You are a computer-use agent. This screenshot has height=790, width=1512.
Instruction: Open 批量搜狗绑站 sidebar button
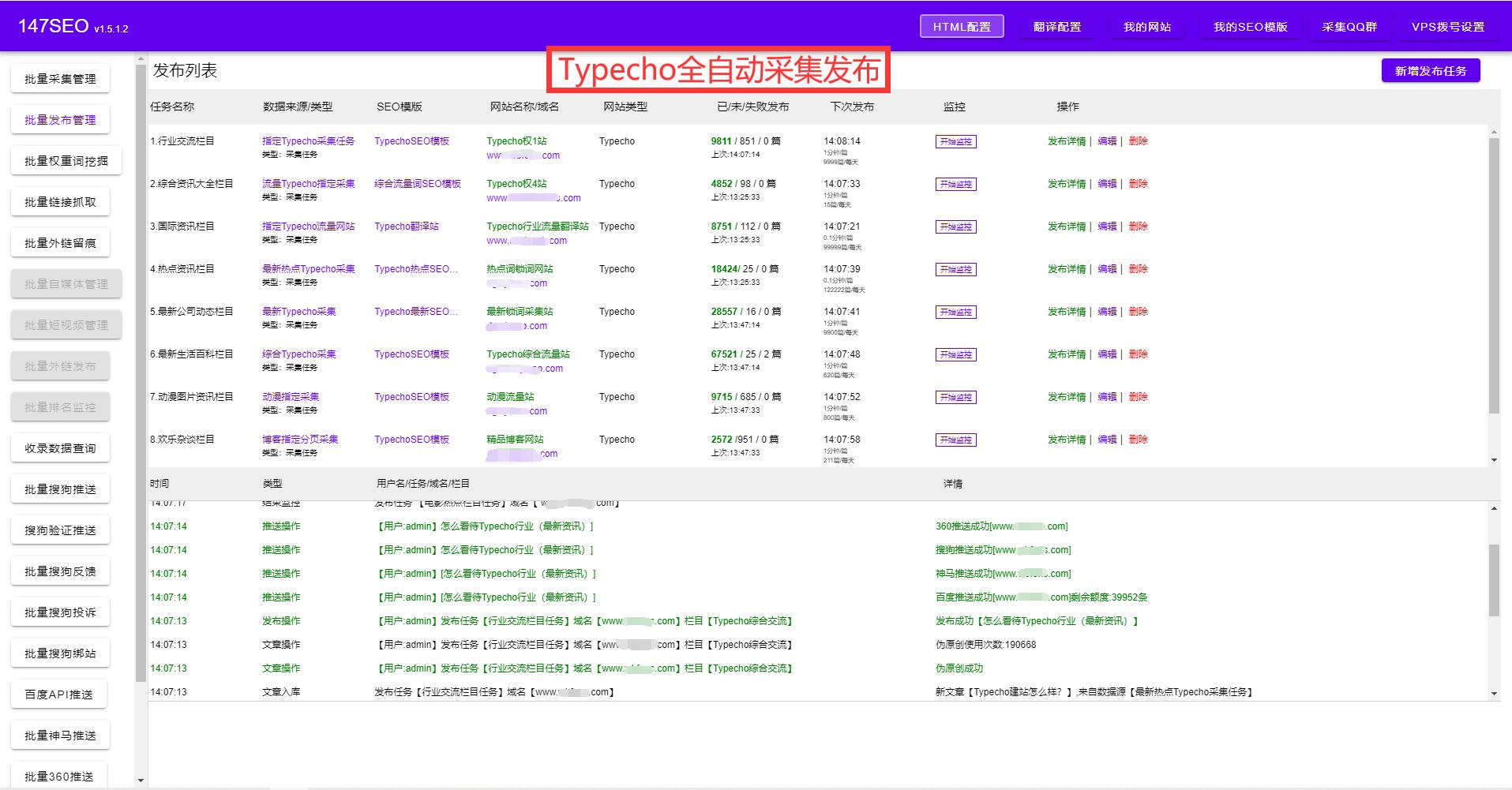pos(60,653)
